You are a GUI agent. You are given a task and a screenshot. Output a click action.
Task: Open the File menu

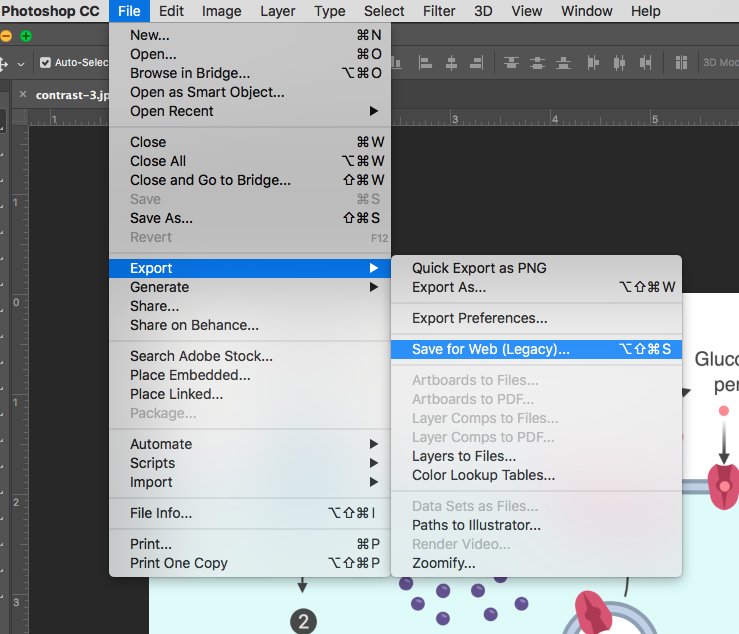[x=129, y=11]
